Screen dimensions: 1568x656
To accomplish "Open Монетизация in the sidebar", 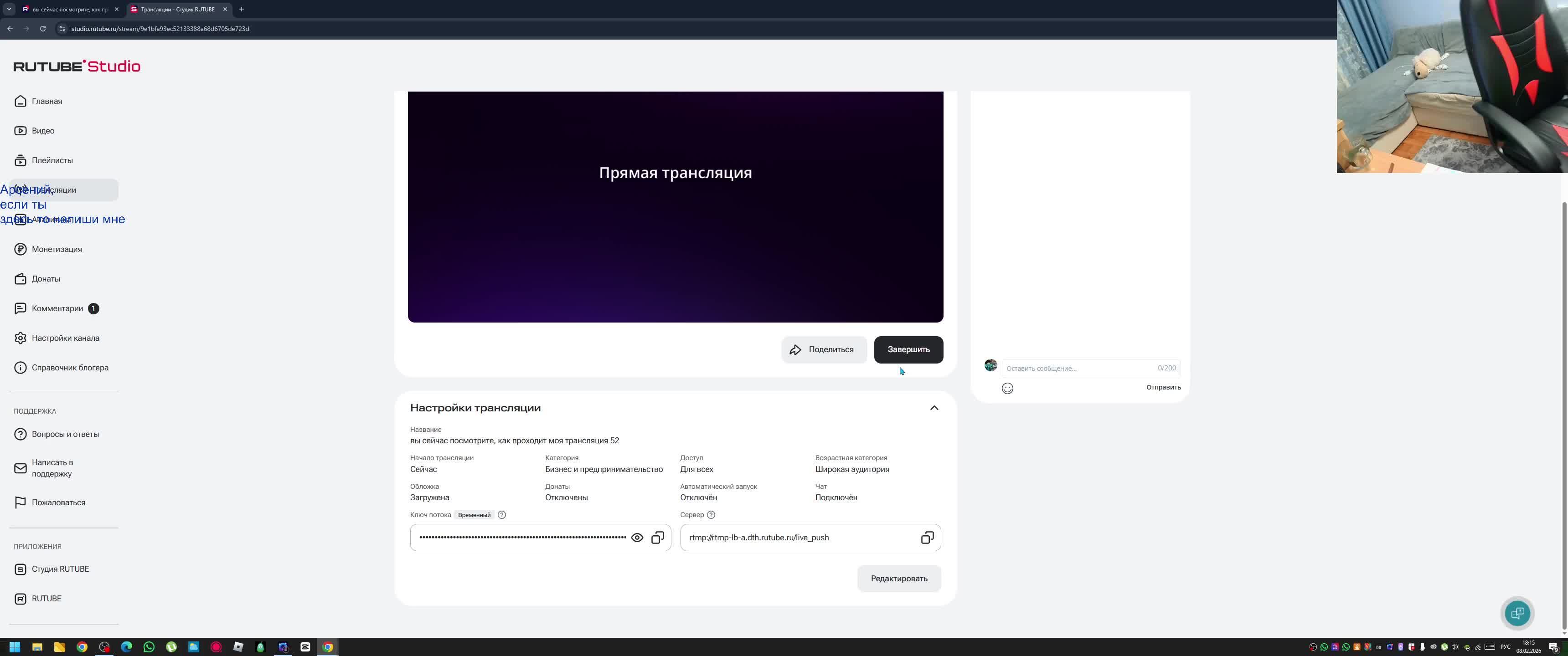I will point(57,249).
